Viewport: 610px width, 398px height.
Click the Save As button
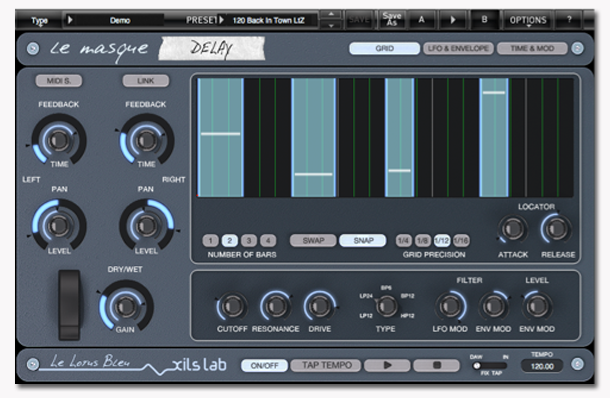point(391,20)
